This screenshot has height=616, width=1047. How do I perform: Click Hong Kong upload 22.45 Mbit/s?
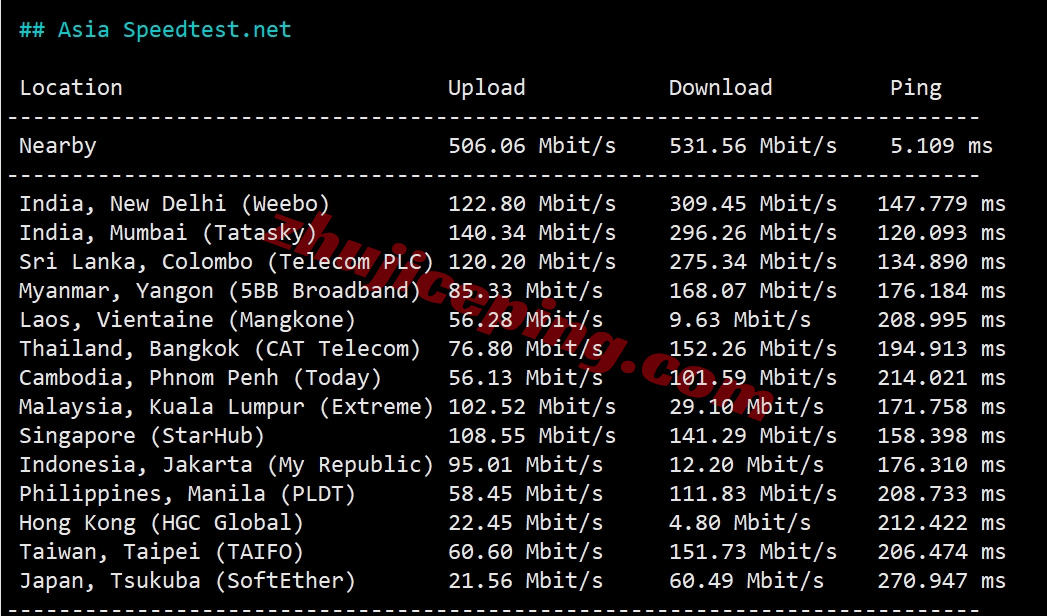point(526,523)
